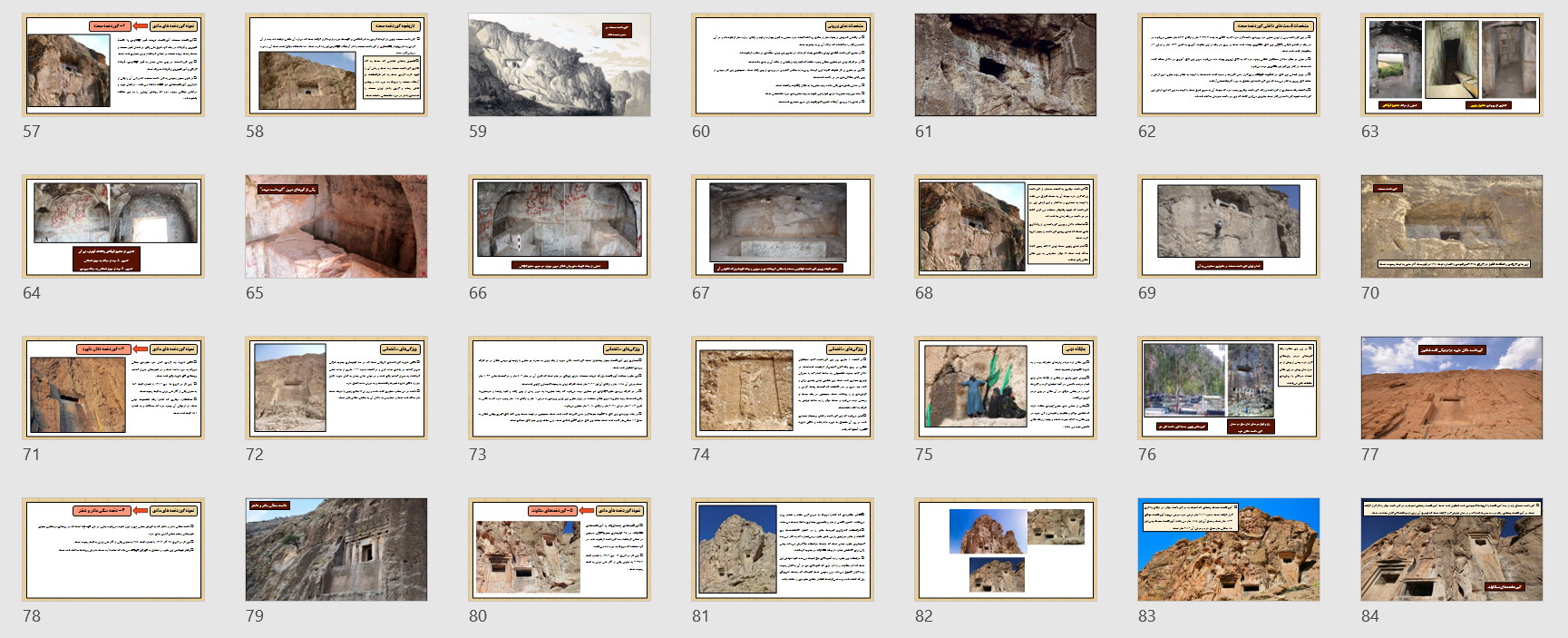Select slide 77 red cliff under blue sky
The width and height of the screenshot is (1568, 638).
point(1451,388)
